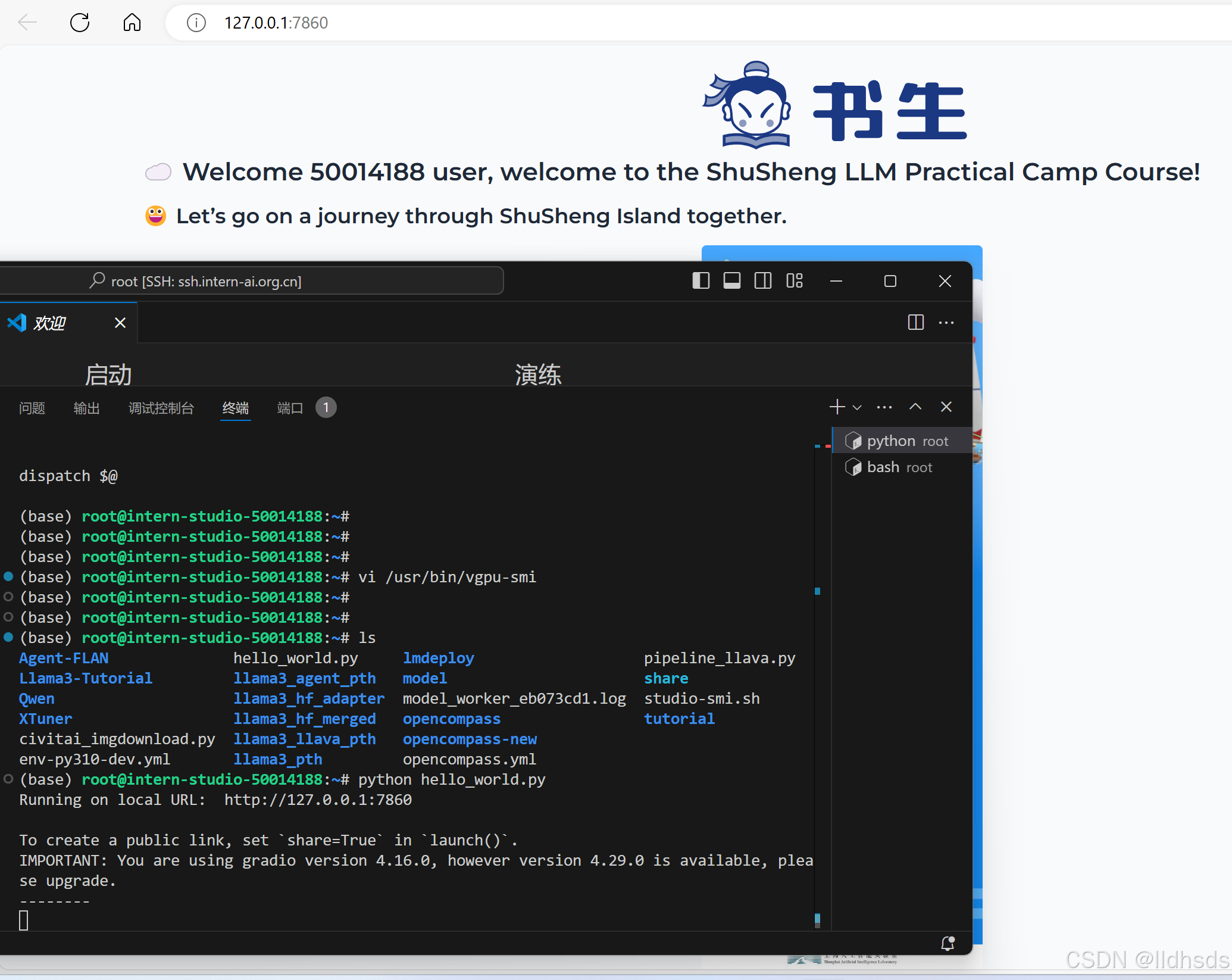
Task: Split the editor to the right
Action: [x=916, y=322]
